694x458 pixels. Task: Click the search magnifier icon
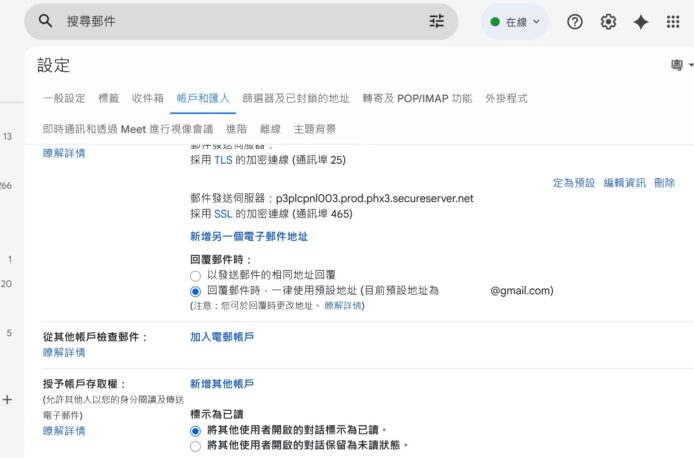(x=45, y=21)
